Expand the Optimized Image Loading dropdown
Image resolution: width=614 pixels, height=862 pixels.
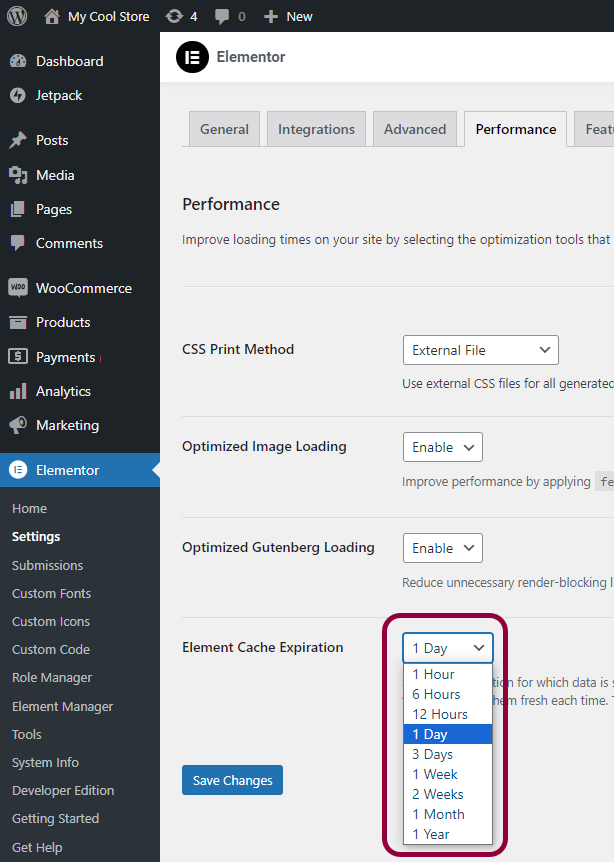[442, 447]
